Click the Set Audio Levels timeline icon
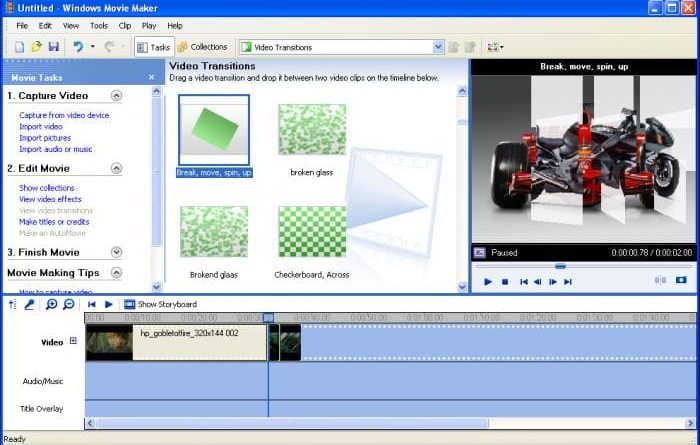 (12, 304)
